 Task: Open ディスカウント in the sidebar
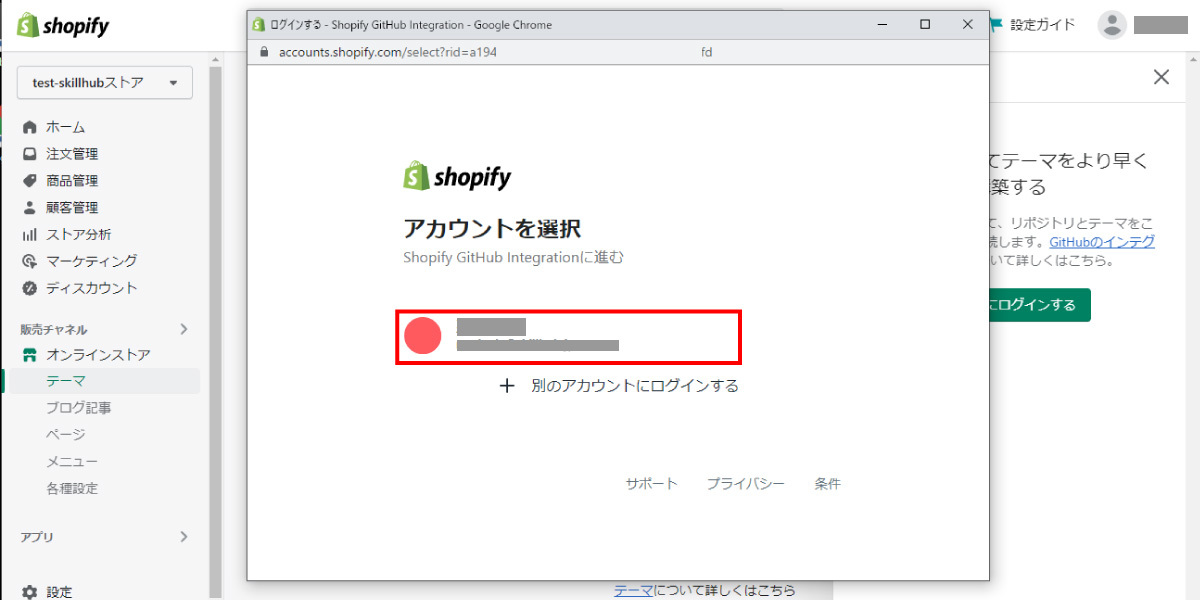[91, 288]
